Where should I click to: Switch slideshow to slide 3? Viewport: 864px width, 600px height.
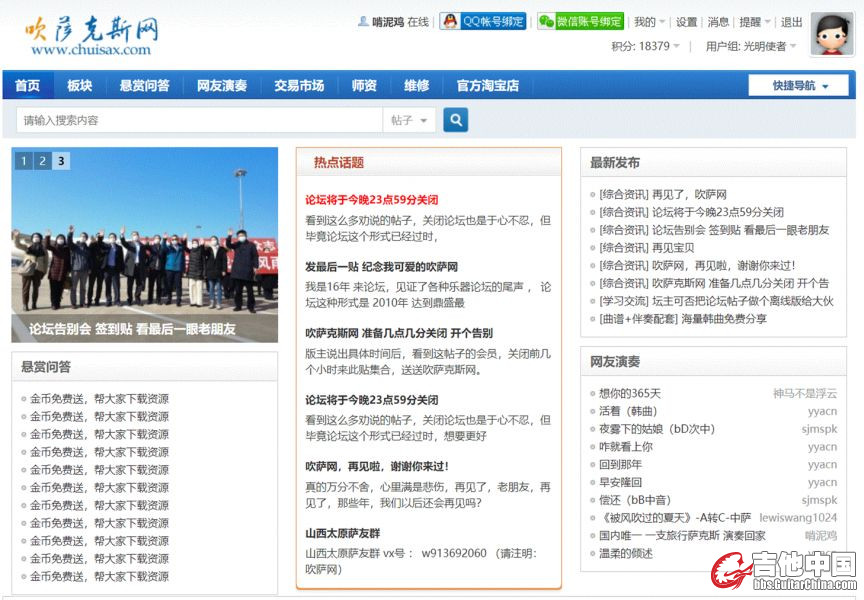61,161
